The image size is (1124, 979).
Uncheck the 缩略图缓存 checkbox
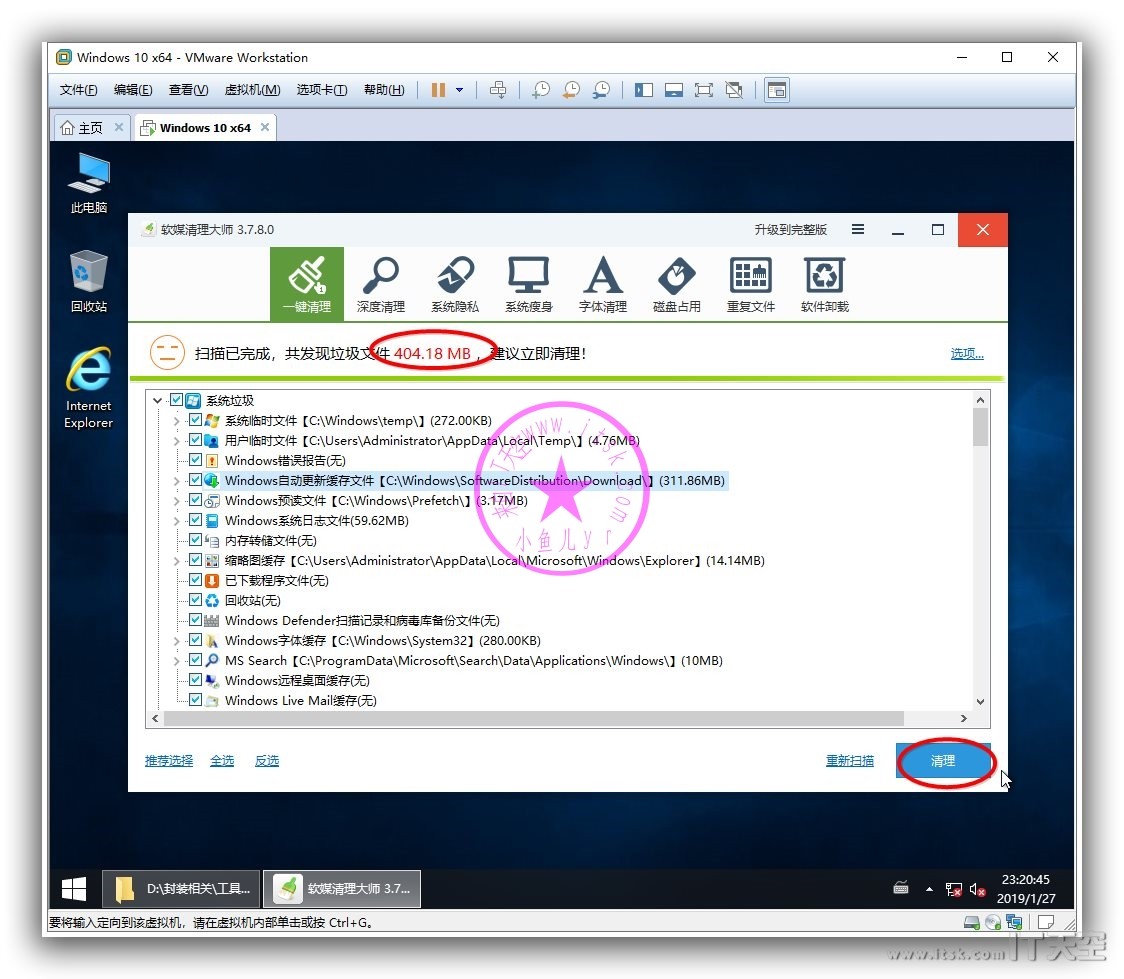pos(195,560)
